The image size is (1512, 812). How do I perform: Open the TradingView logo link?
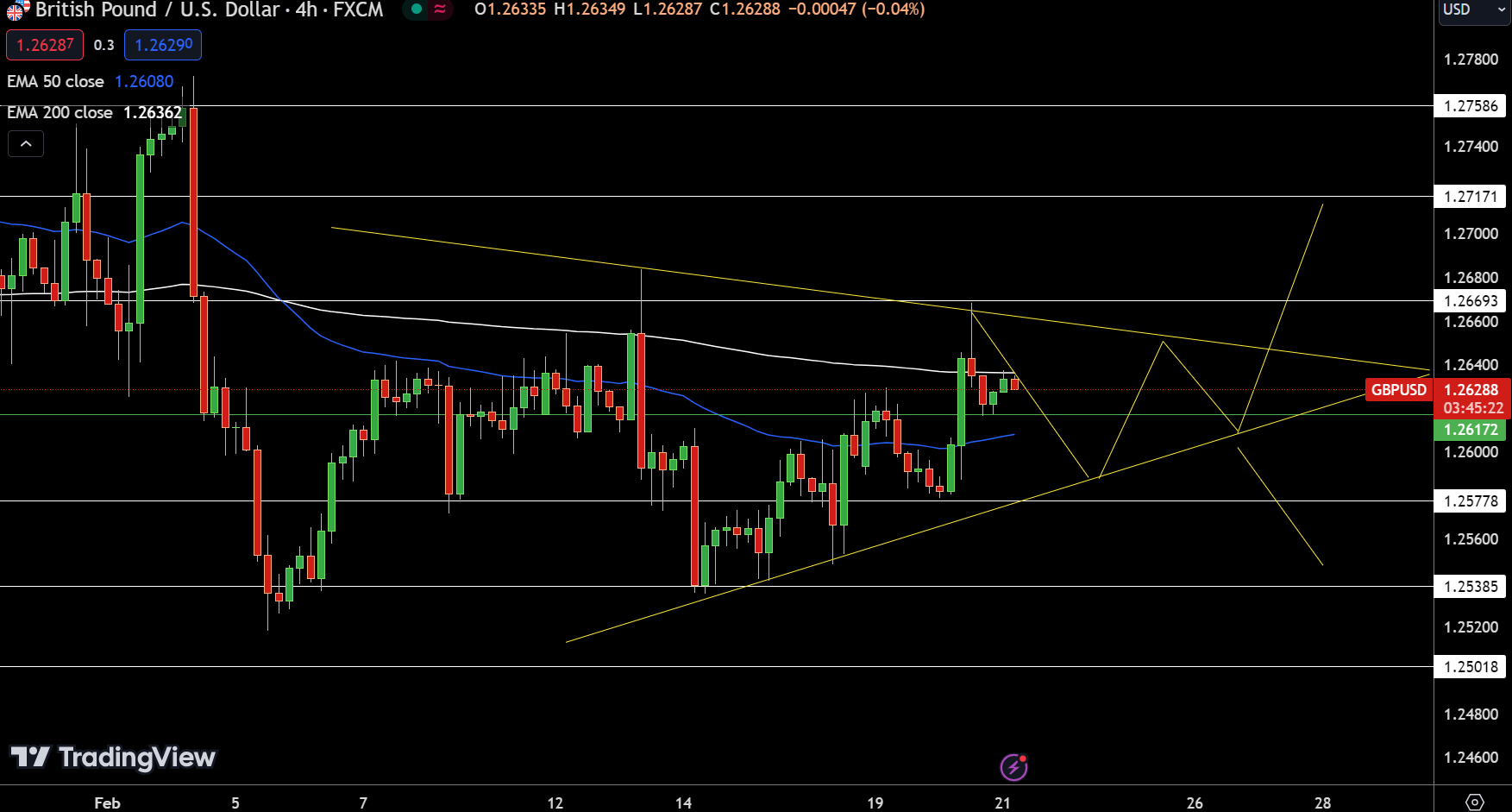point(113,758)
